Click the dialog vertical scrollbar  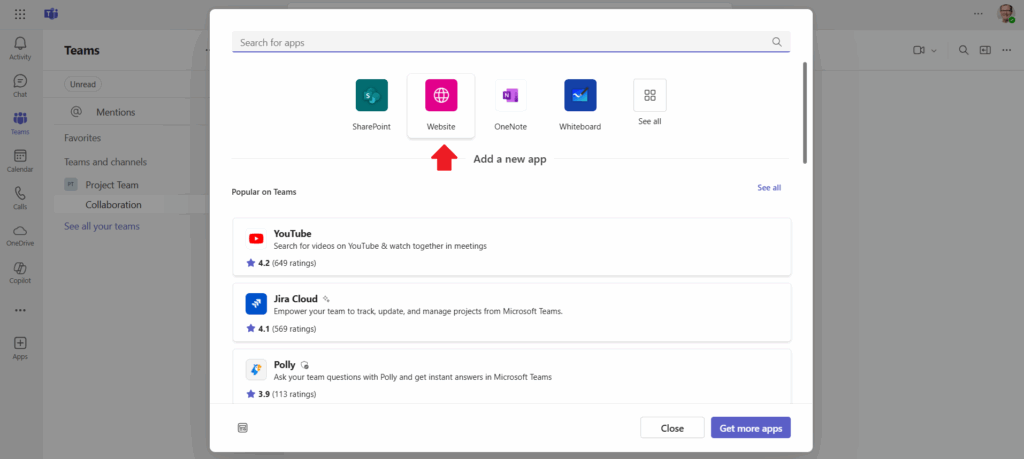(805, 112)
